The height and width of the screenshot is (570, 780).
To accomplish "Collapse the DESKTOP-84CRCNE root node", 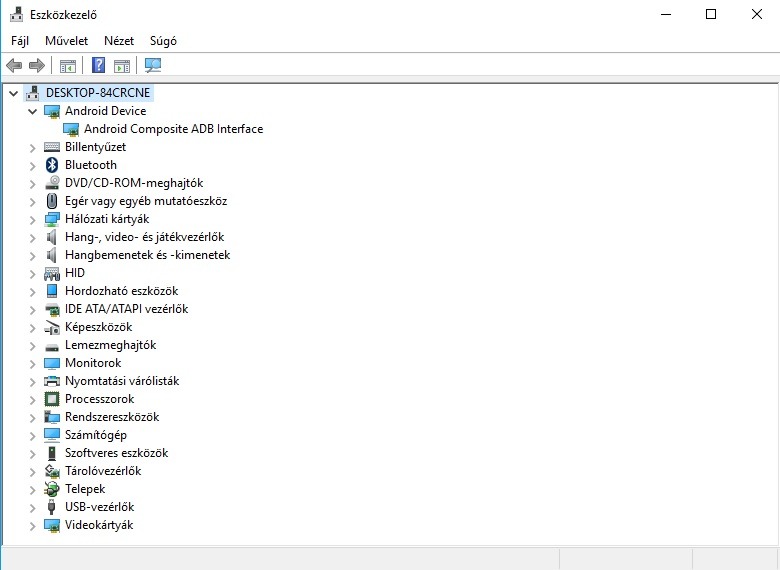I will (x=14, y=93).
